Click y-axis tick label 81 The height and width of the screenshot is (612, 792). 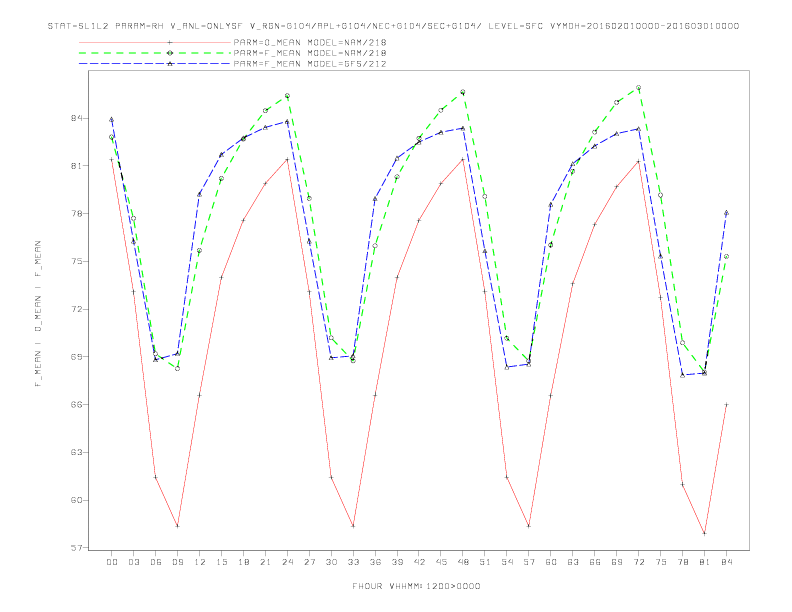click(x=76, y=166)
